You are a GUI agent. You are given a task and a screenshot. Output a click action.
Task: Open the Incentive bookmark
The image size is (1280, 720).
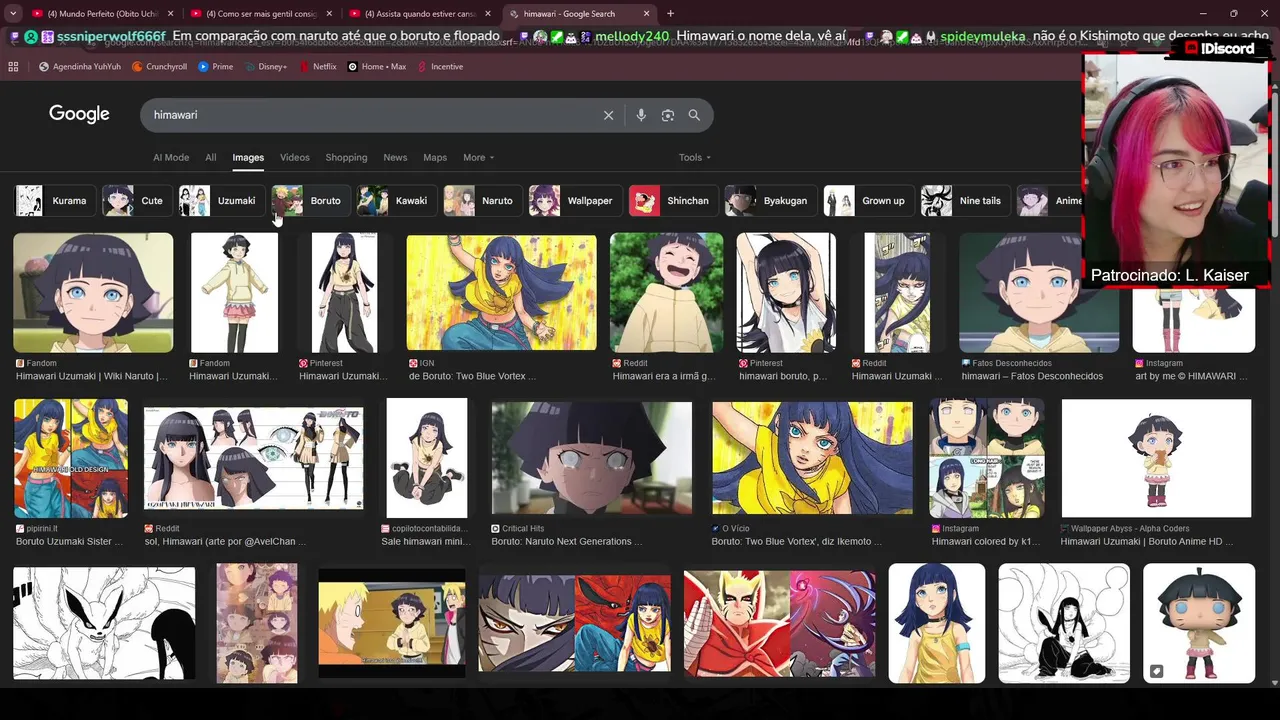[x=440, y=66]
